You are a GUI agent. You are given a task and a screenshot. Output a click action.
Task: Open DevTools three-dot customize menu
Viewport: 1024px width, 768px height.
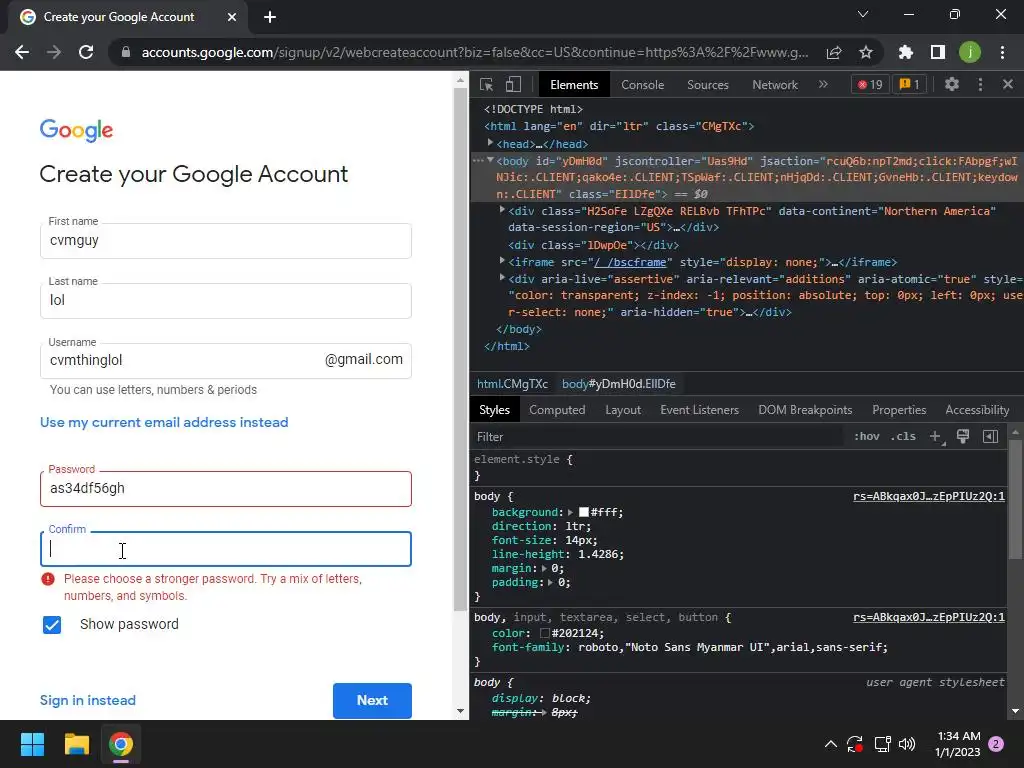click(980, 84)
